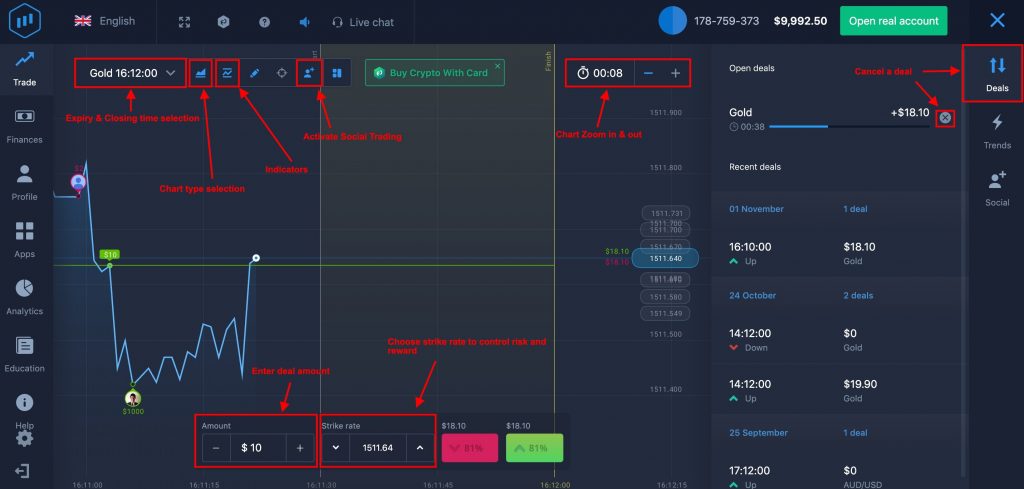Screen dimensions: 1024x489
Task: Increase deal amount with plus button
Action: [300, 448]
